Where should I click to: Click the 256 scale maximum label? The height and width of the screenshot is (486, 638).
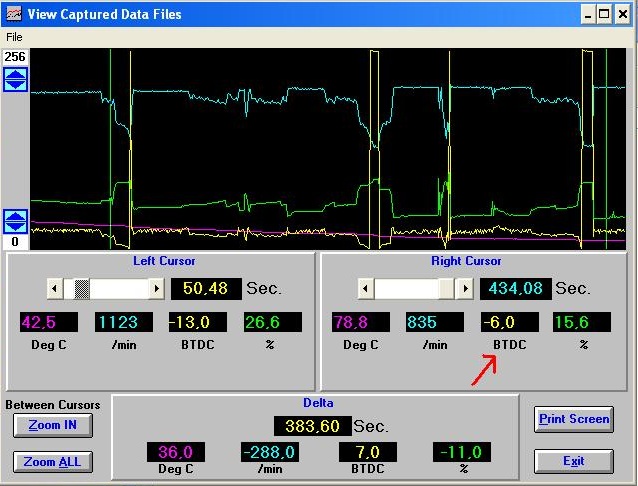pyautogui.click(x=15, y=57)
